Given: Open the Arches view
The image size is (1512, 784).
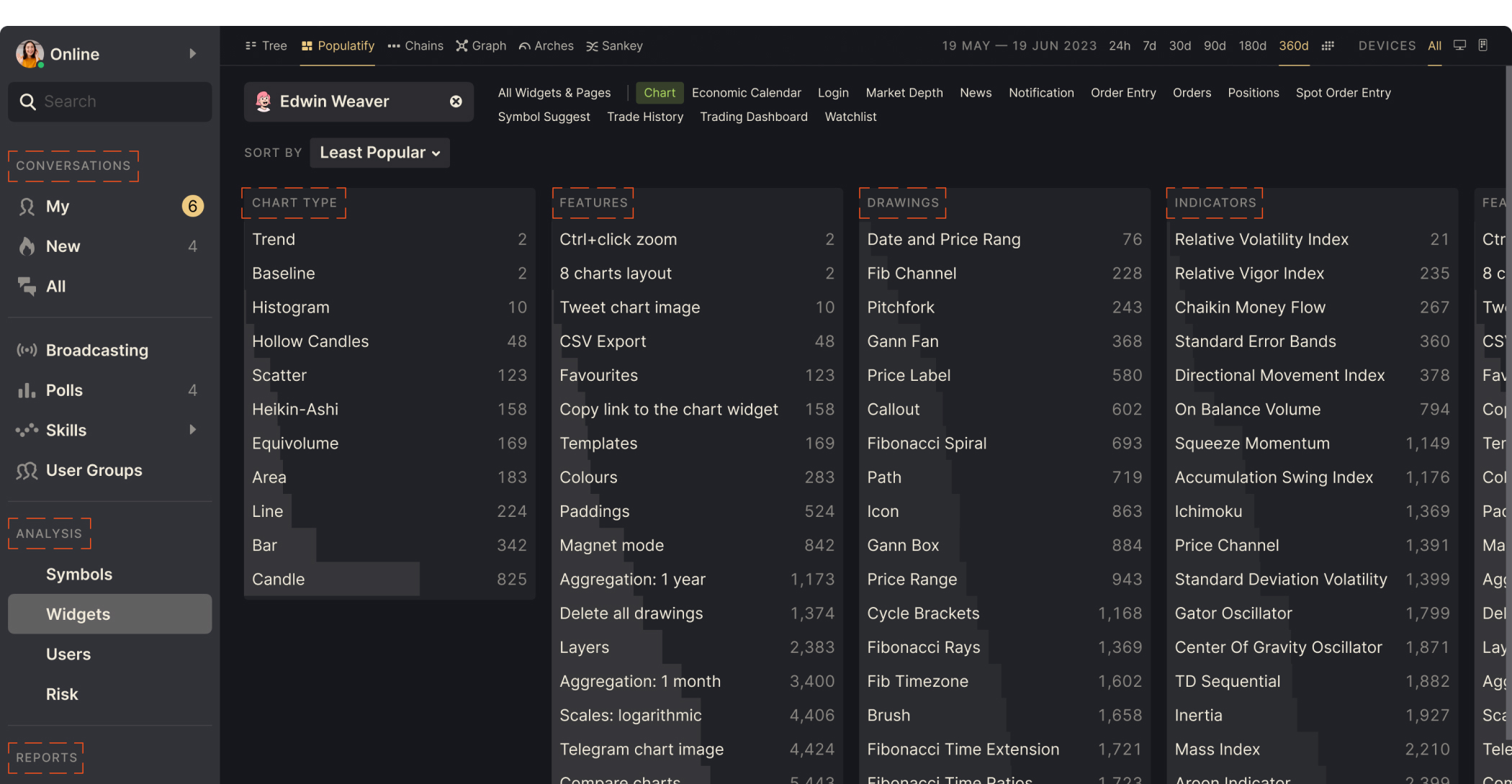Looking at the screenshot, I should point(546,45).
